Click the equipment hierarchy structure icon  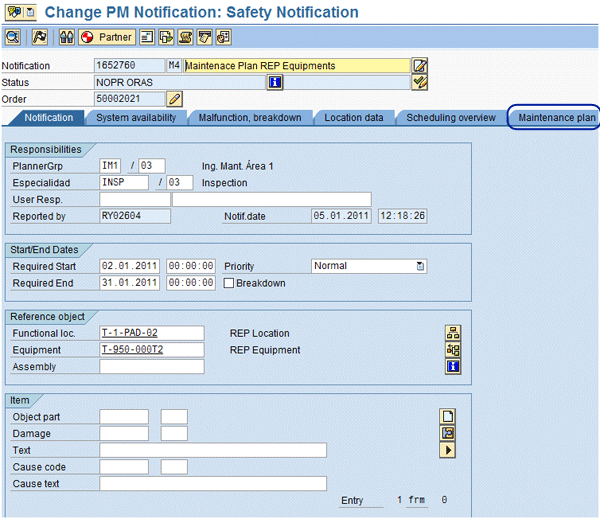tap(453, 350)
